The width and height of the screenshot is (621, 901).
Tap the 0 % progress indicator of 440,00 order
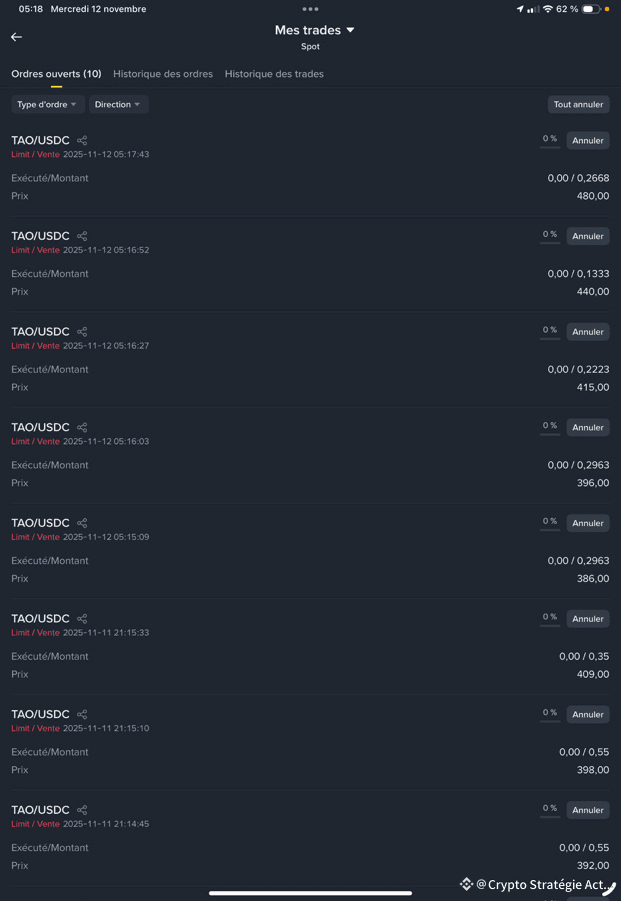[x=550, y=236]
